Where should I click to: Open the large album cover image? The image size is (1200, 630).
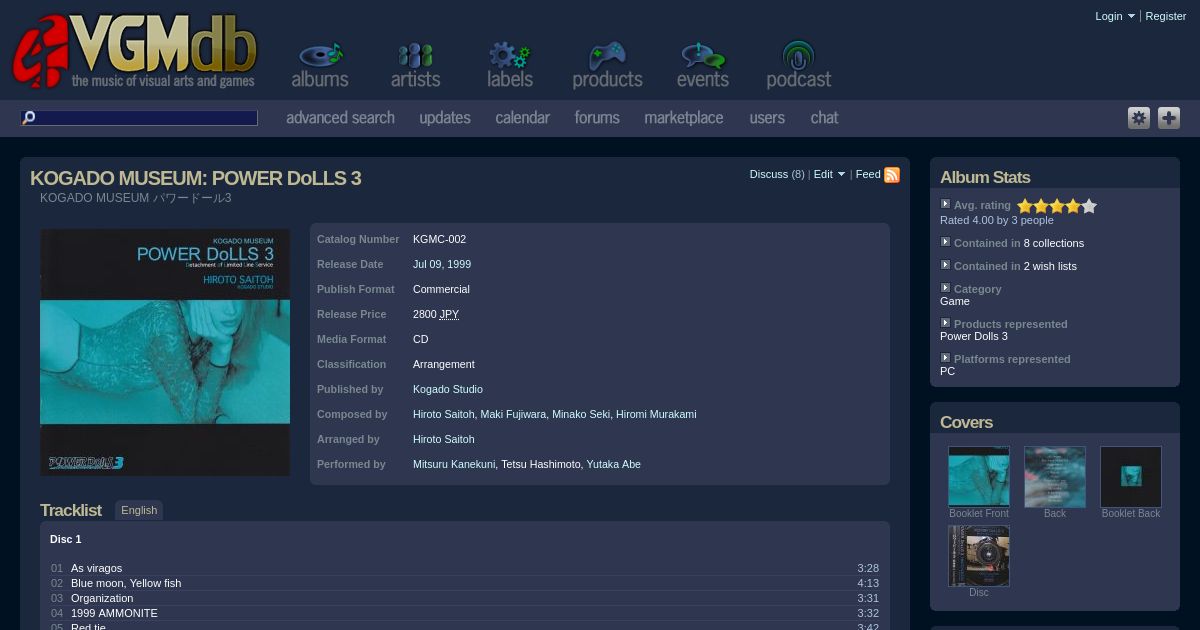pyautogui.click(x=165, y=352)
